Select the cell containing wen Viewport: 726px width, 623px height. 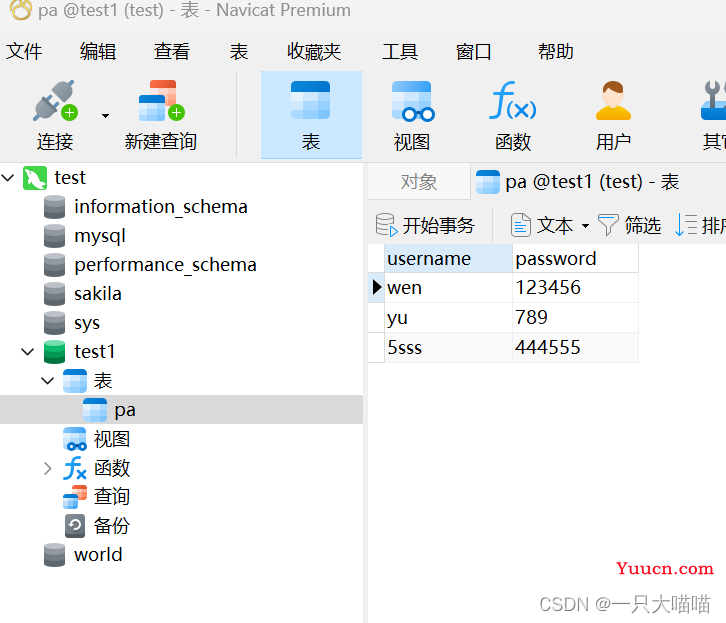pyautogui.click(x=448, y=288)
